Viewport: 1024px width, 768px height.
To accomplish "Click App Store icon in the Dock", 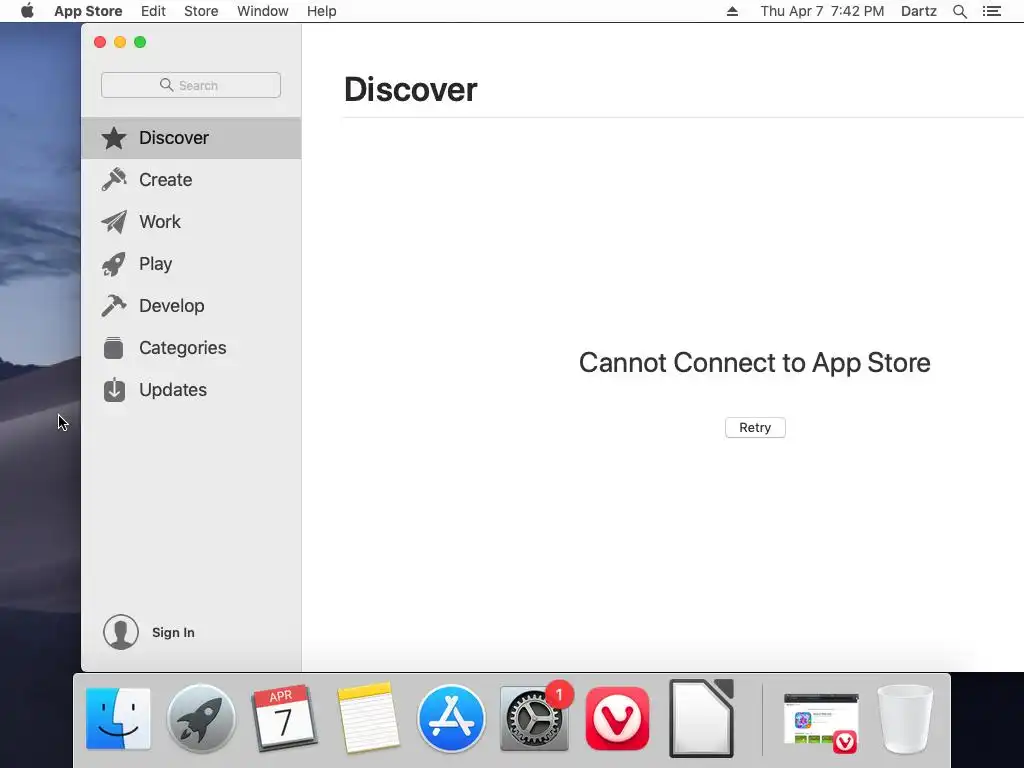I will click(x=451, y=718).
